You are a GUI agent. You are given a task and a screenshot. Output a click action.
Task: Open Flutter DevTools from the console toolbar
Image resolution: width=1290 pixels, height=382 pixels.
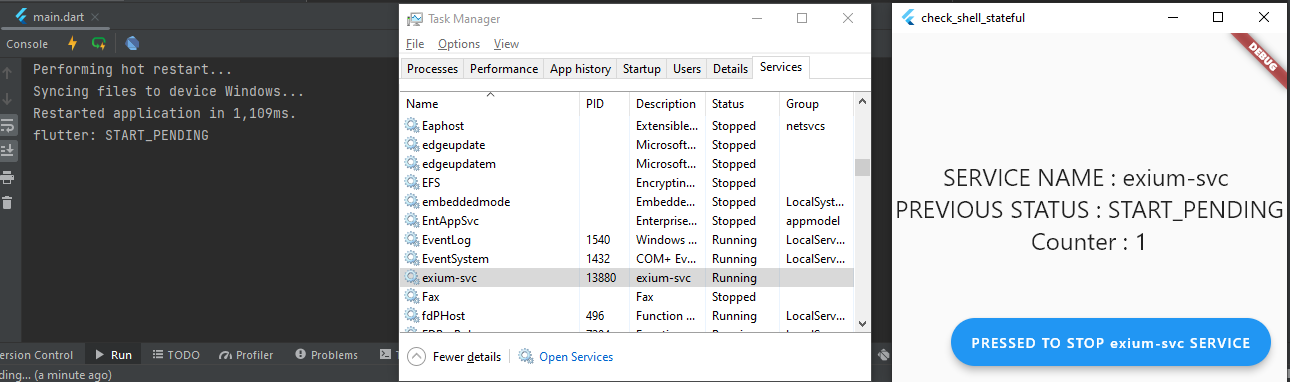pos(132,44)
